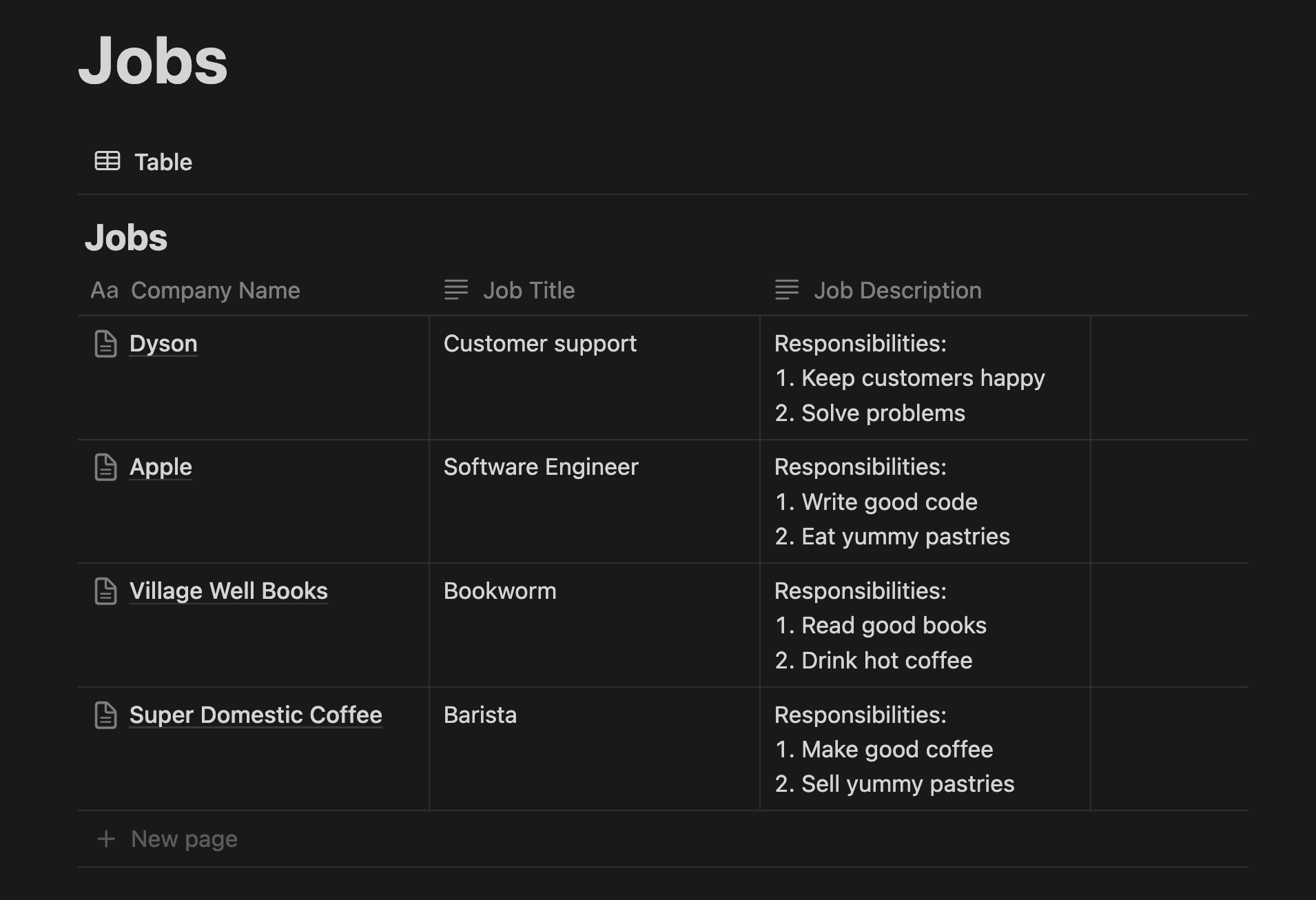Click the page icon beside Apple
The image size is (1316, 900).
click(105, 467)
